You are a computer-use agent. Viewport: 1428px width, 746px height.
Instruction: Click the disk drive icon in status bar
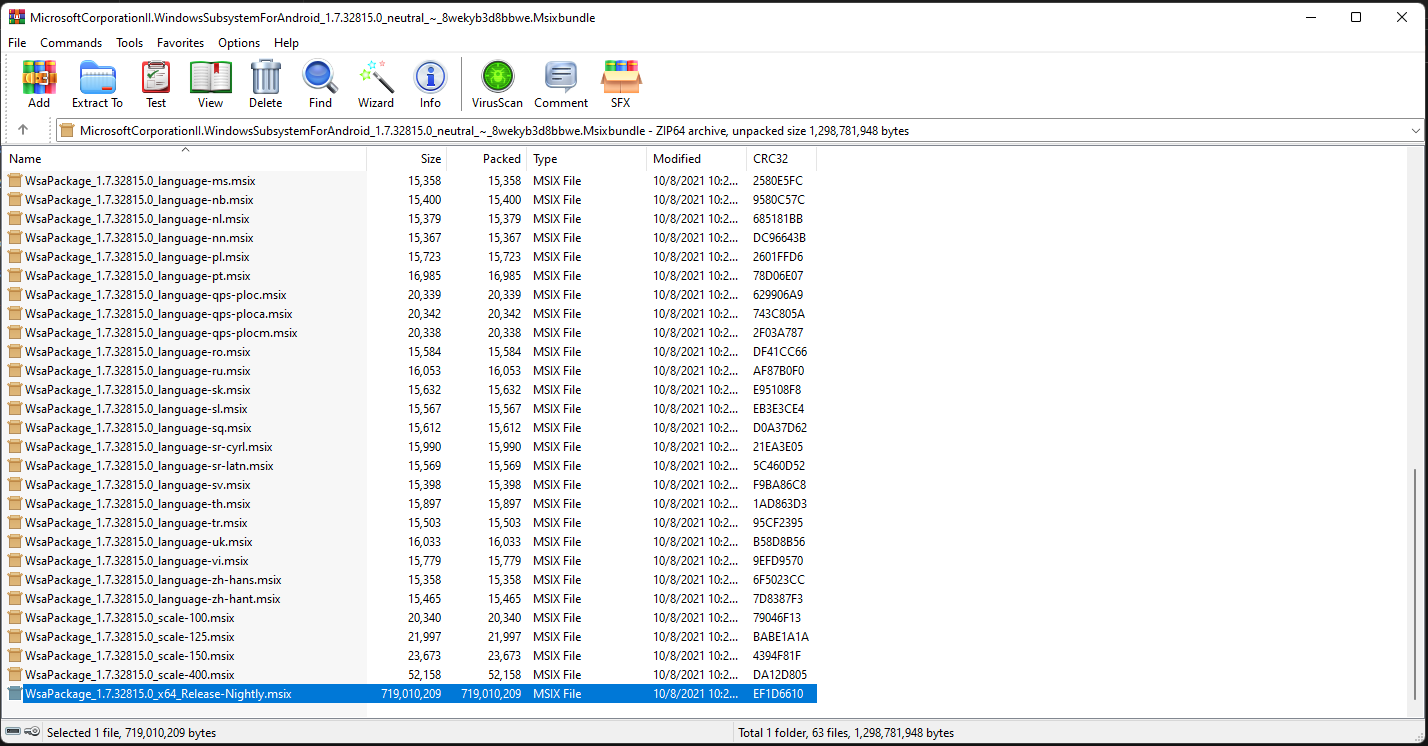pos(15,733)
